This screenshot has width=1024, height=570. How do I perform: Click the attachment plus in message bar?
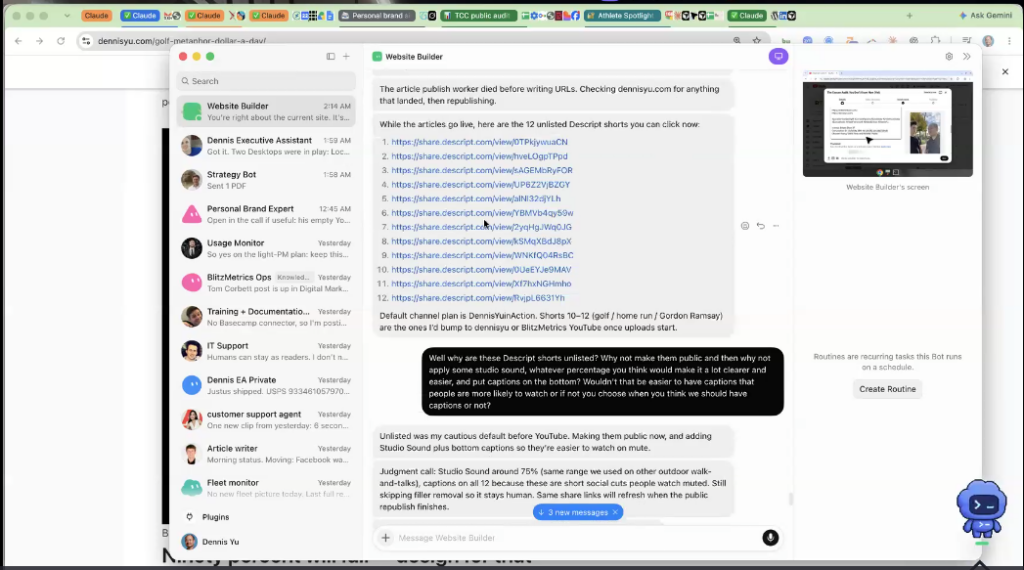385,538
